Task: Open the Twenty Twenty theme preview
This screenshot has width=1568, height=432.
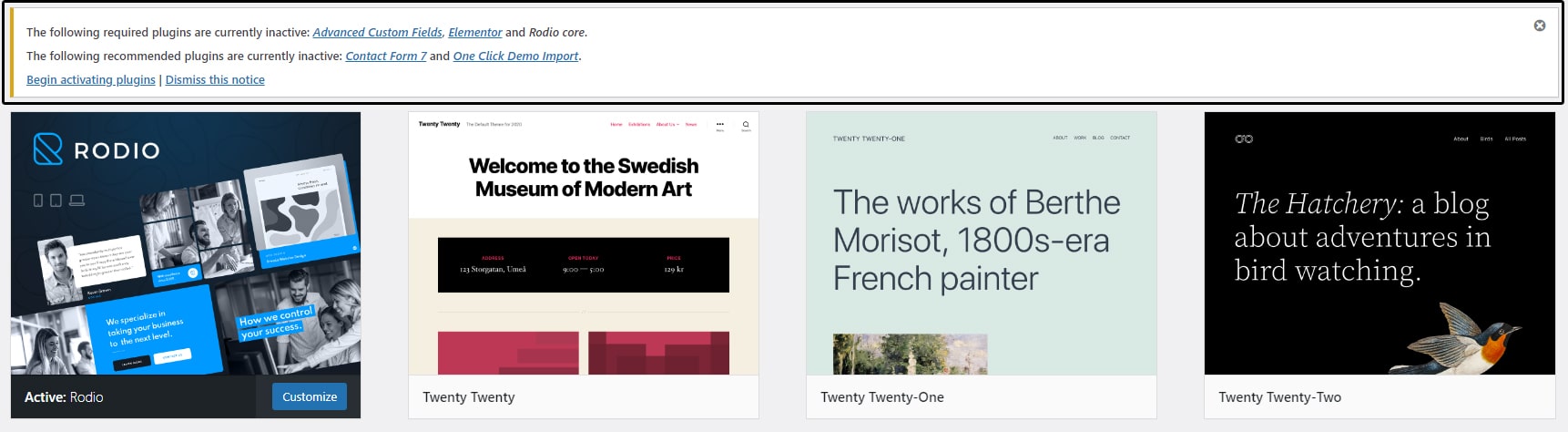Action: point(584,243)
